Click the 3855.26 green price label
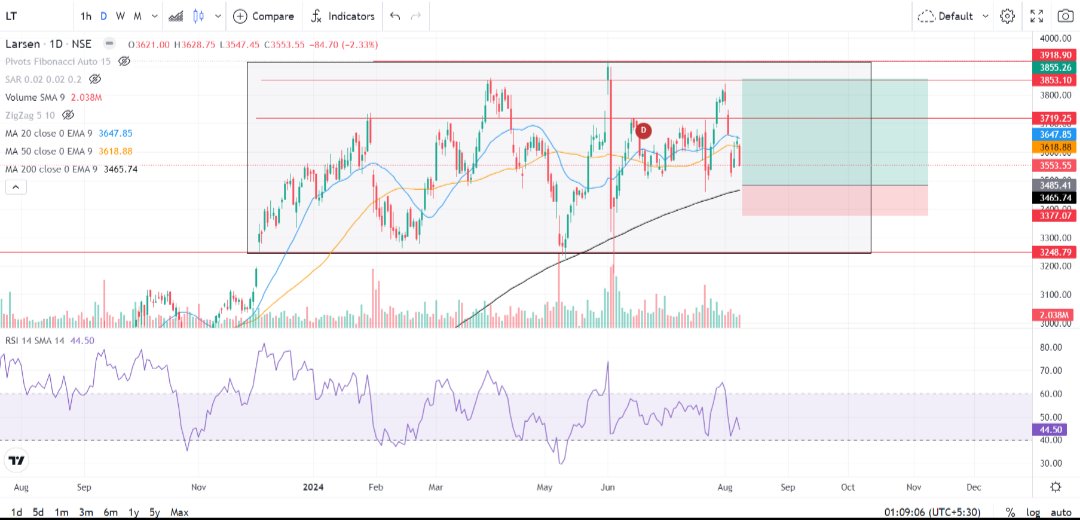 (x=1054, y=67)
